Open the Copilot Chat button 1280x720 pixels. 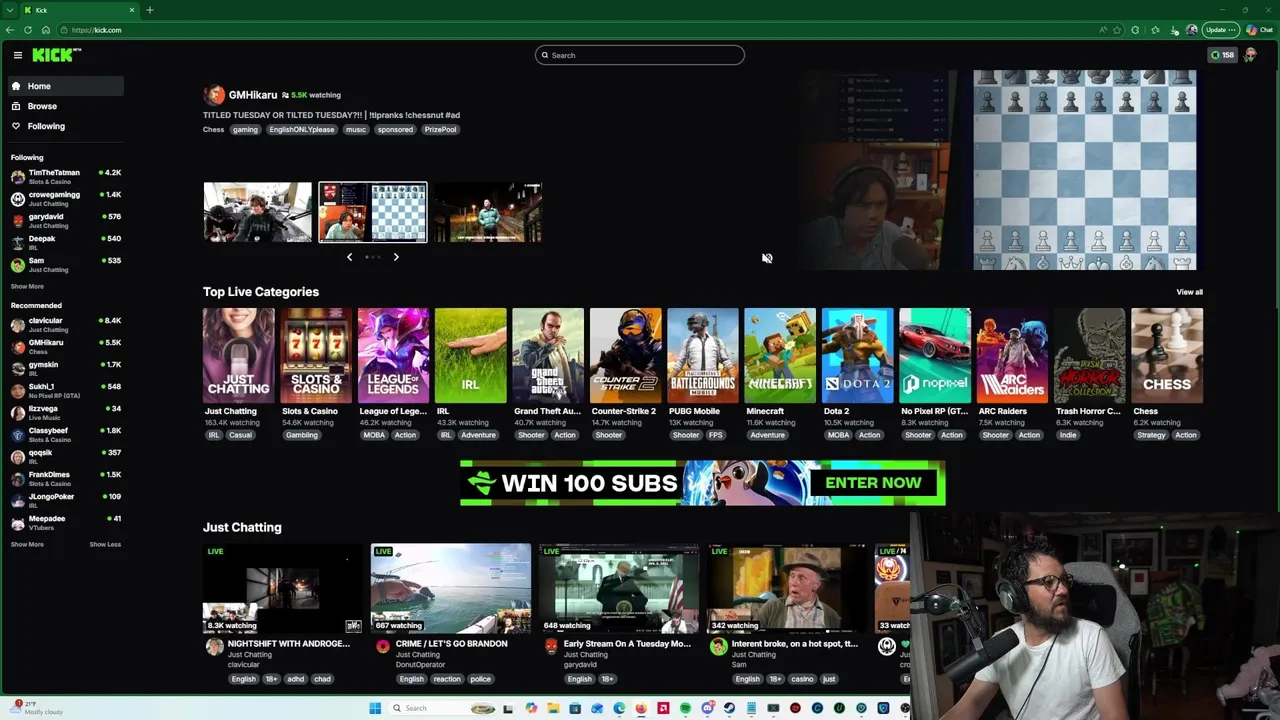pyautogui.click(x=1259, y=30)
